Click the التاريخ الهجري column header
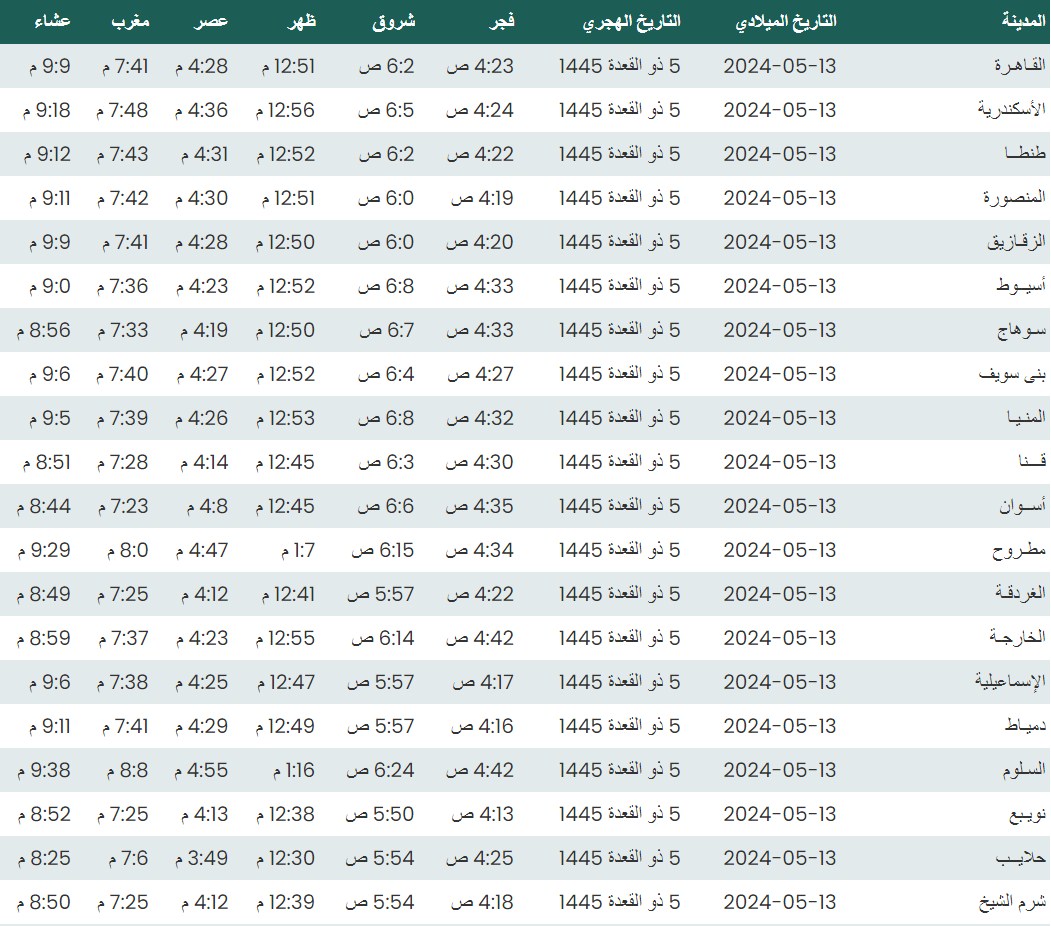This screenshot has width=1051, height=926. (x=631, y=21)
